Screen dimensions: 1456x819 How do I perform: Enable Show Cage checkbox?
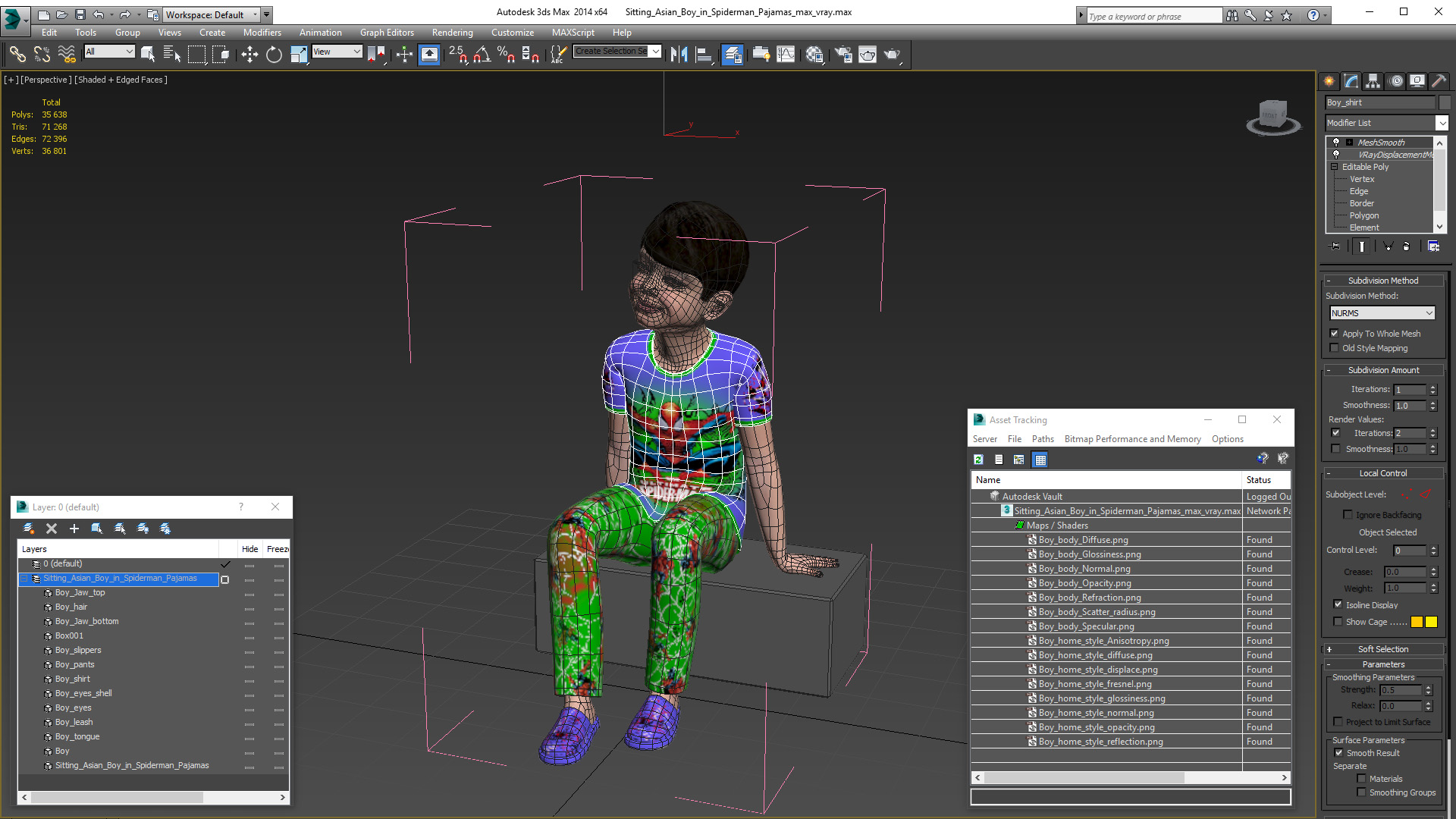pos(1338,622)
